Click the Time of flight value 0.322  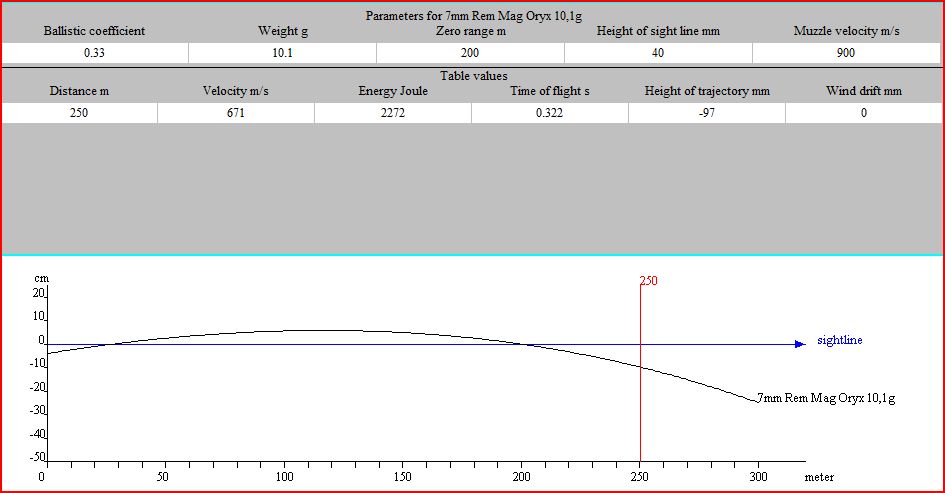(550, 113)
